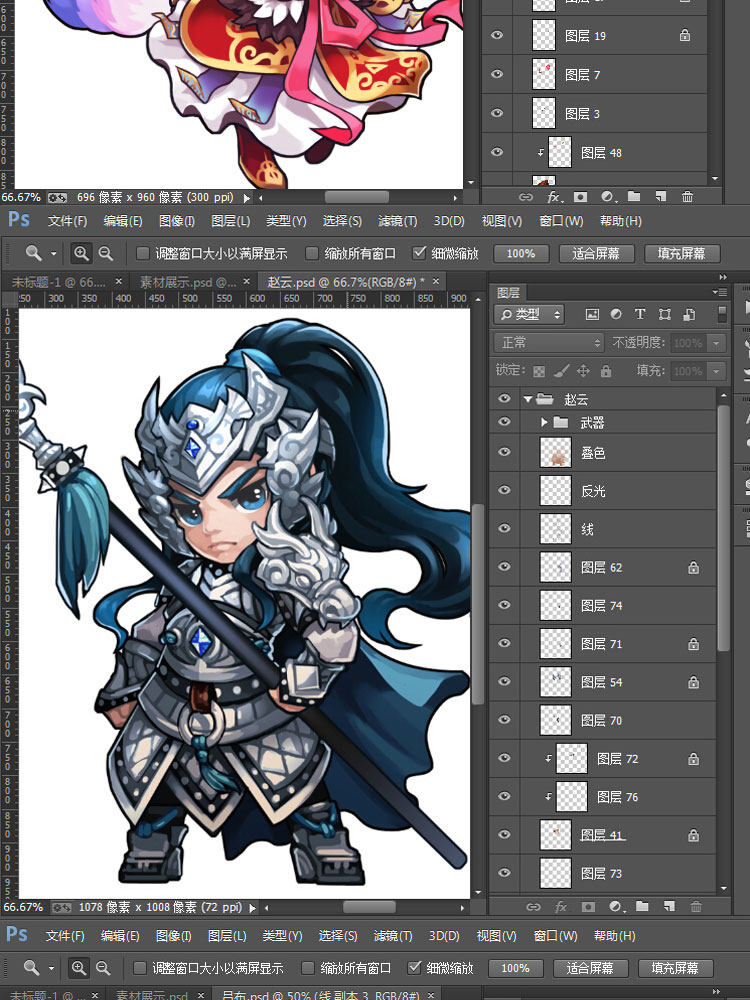The image size is (750, 1000).
Task: Open the Layers panel flyout menu in 赵云 window
Action: 721,292
